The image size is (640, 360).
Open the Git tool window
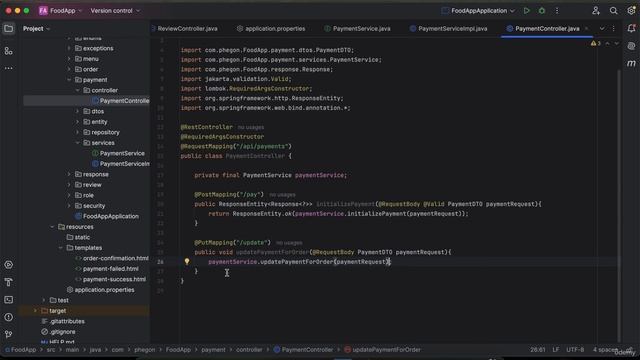[8, 334]
